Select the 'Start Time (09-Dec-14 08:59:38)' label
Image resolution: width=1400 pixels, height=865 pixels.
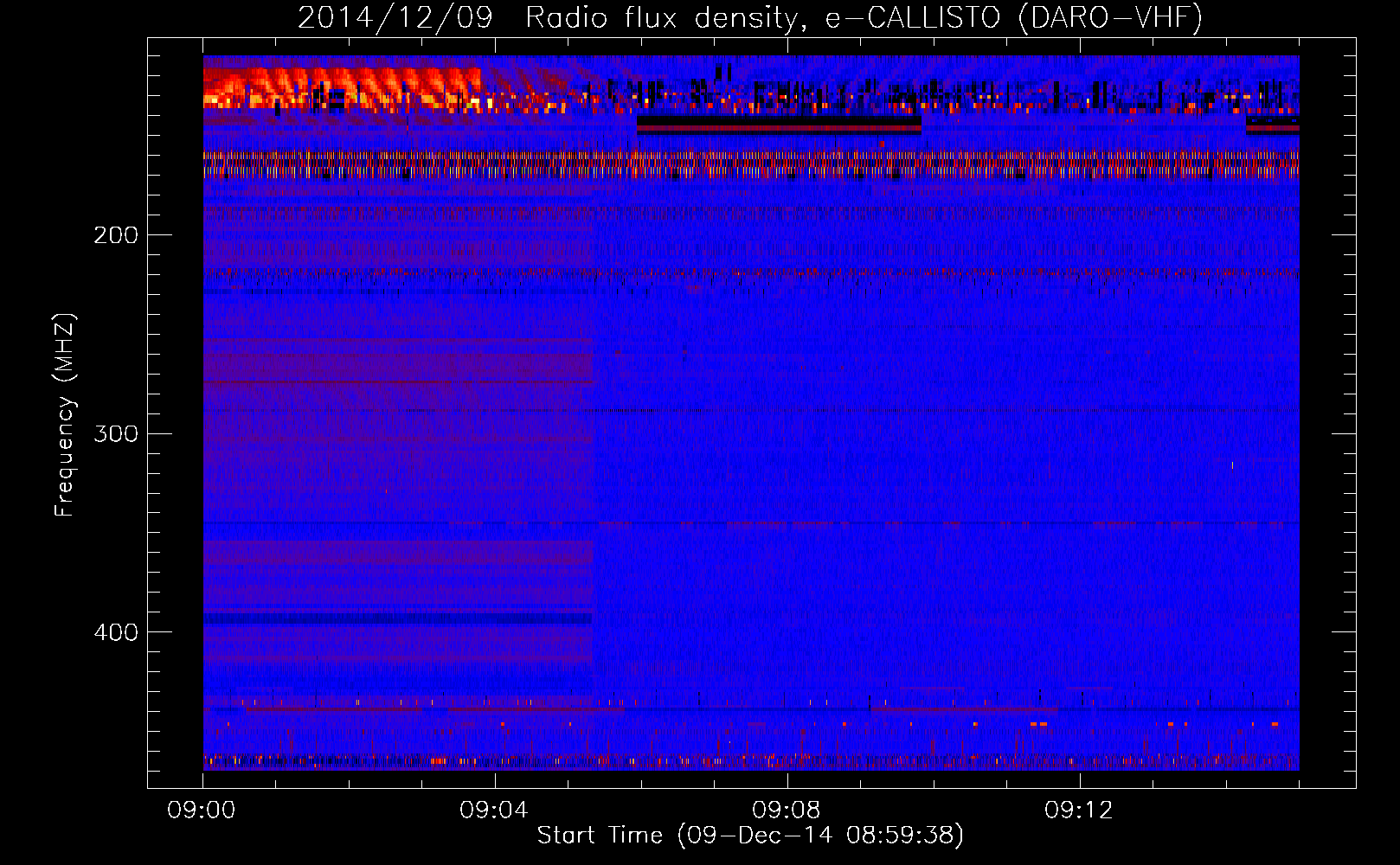click(x=750, y=836)
